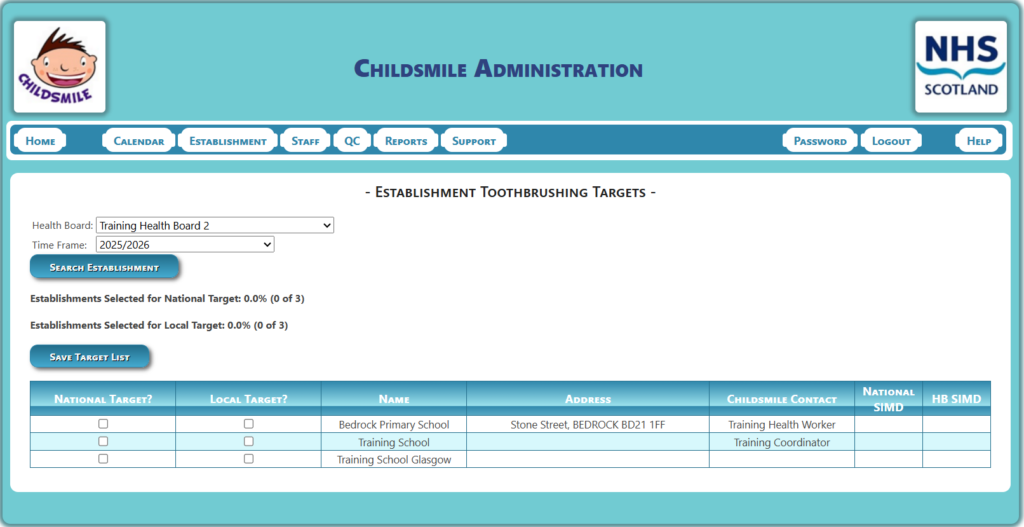Click the NHS Scotland logo
This screenshot has height=527, width=1024.
tap(960, 67)
